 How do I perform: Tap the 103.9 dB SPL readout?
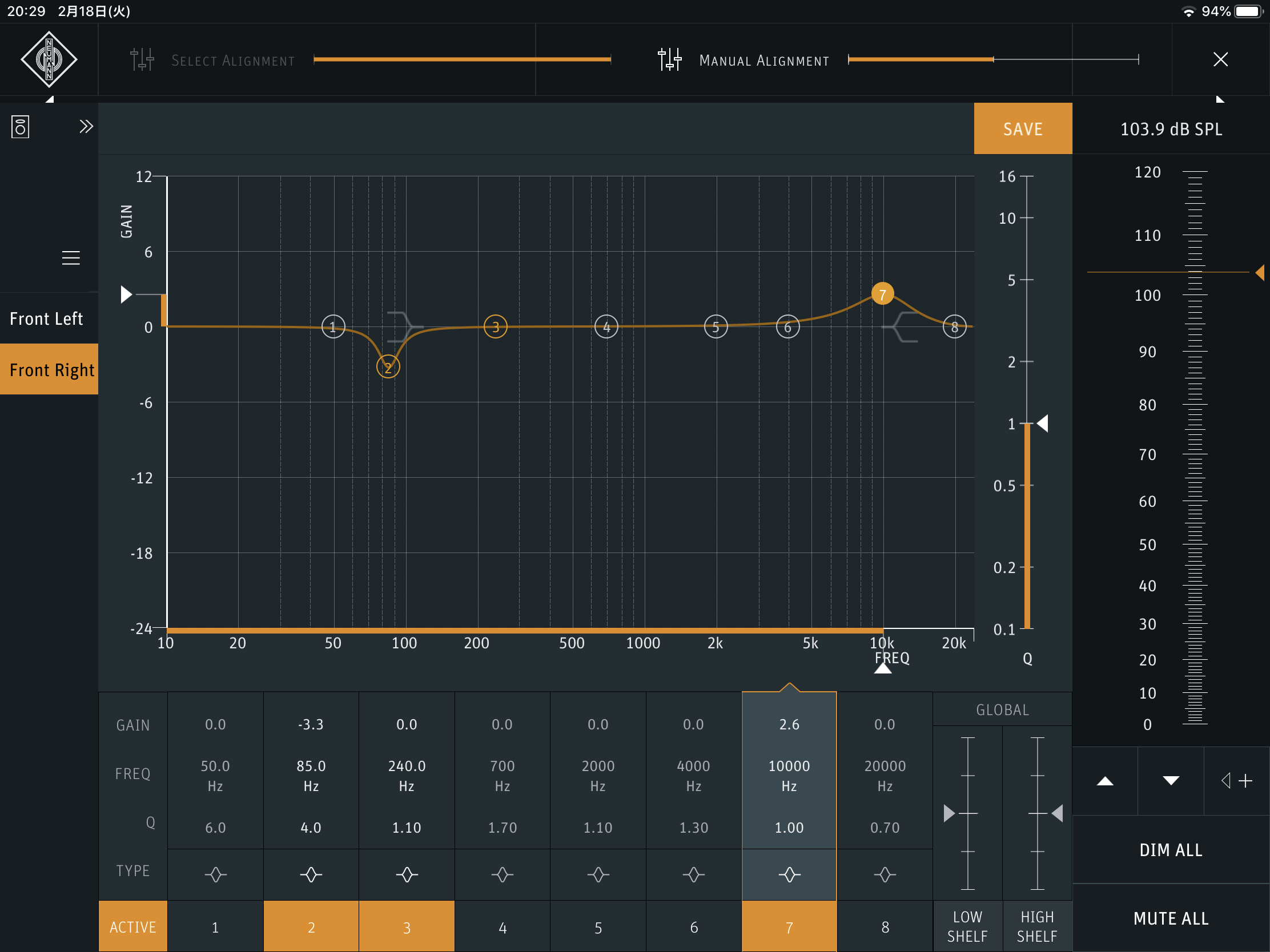coord(1171,129)
